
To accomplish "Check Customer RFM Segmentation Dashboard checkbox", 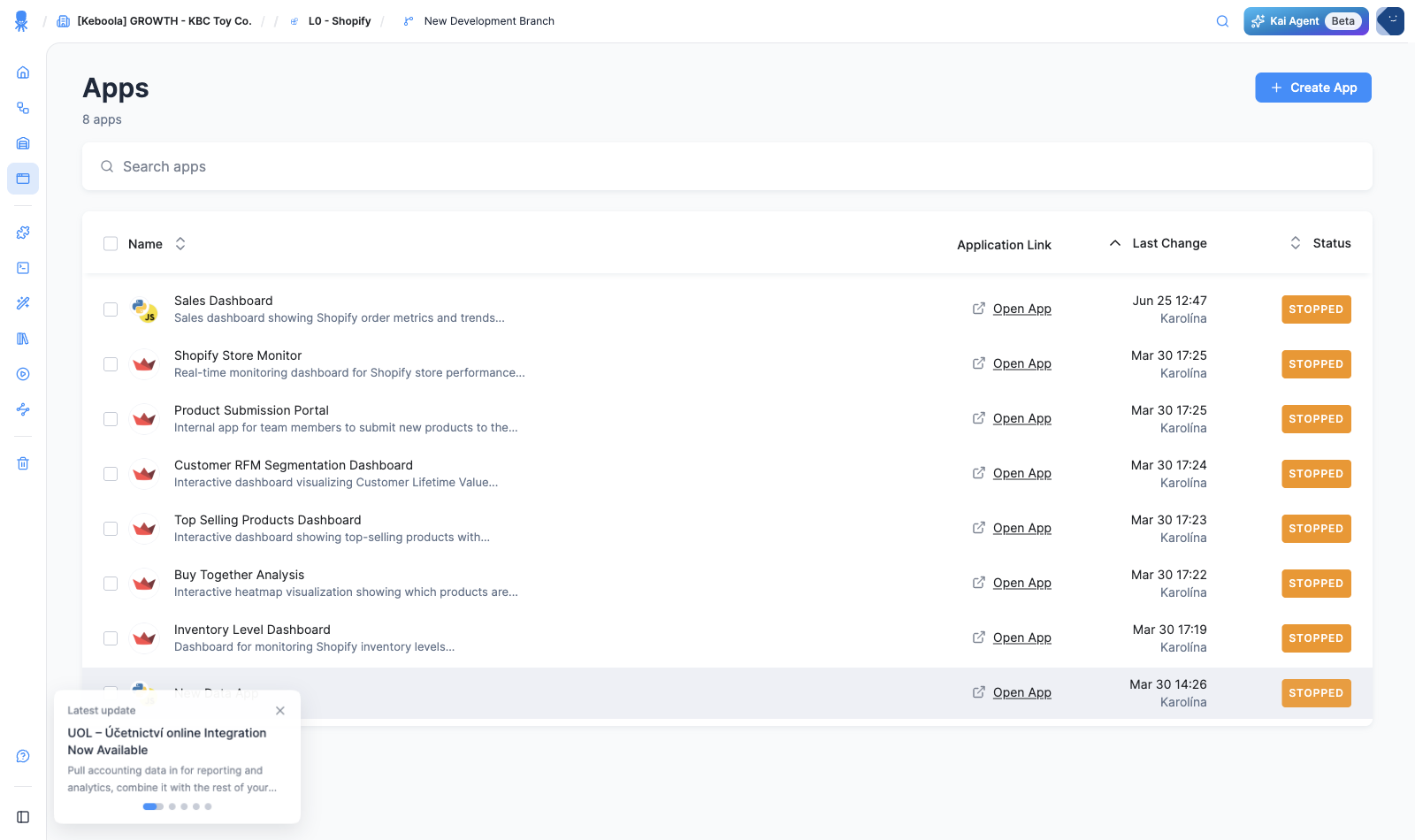I will (x=111, y=474).
